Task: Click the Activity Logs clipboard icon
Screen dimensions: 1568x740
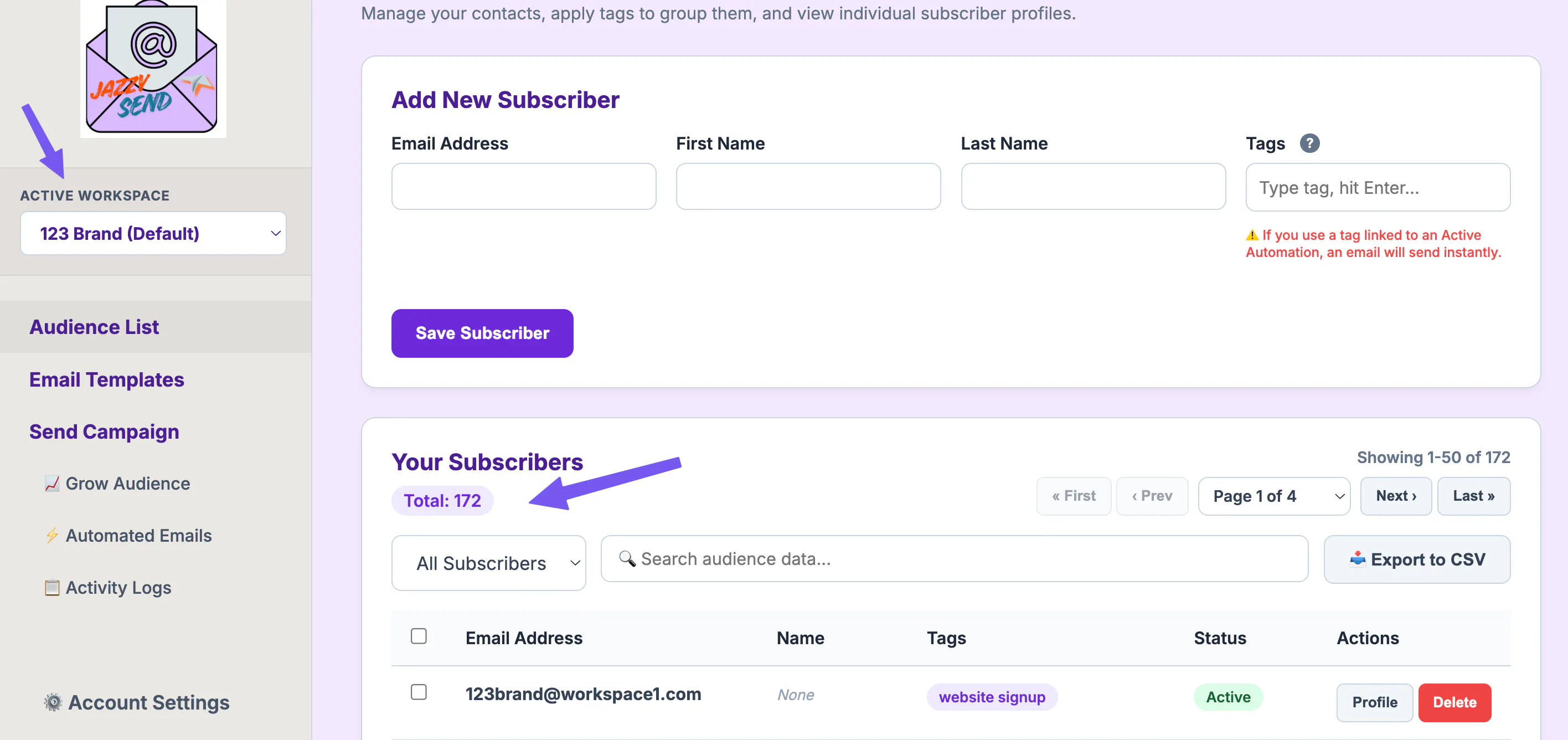Action: (x=51, y=587)
